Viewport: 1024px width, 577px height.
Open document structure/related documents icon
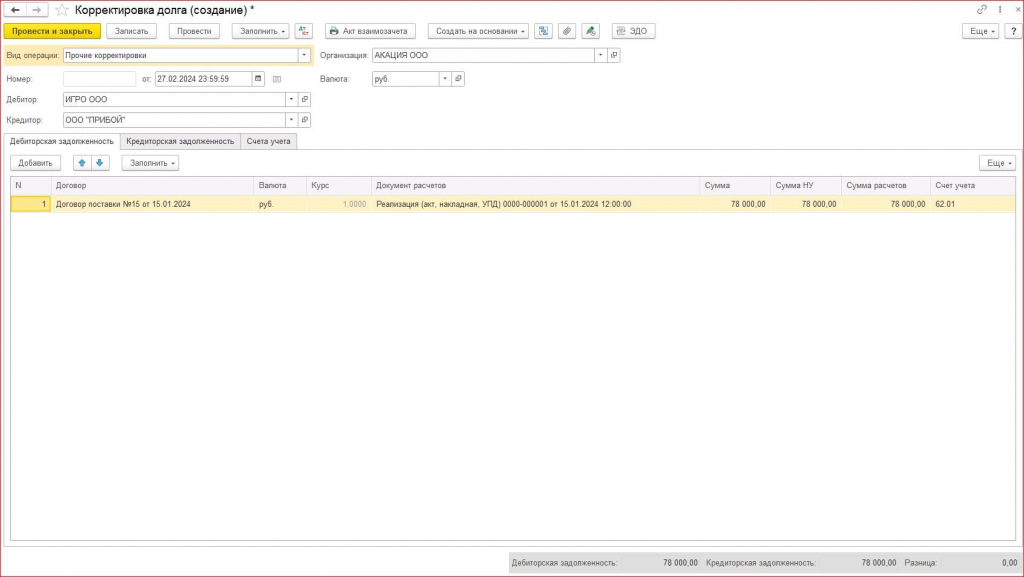tap(543, 31)
